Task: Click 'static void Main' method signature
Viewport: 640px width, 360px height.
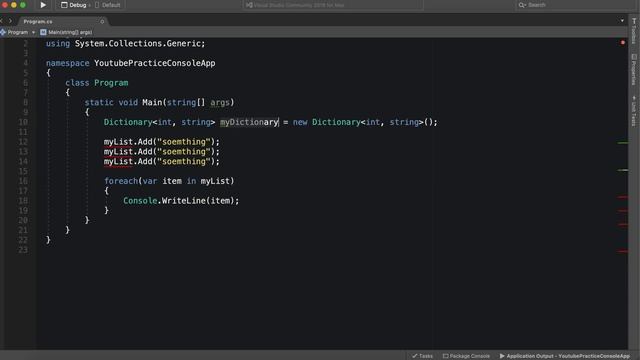Action: point(123,102)
